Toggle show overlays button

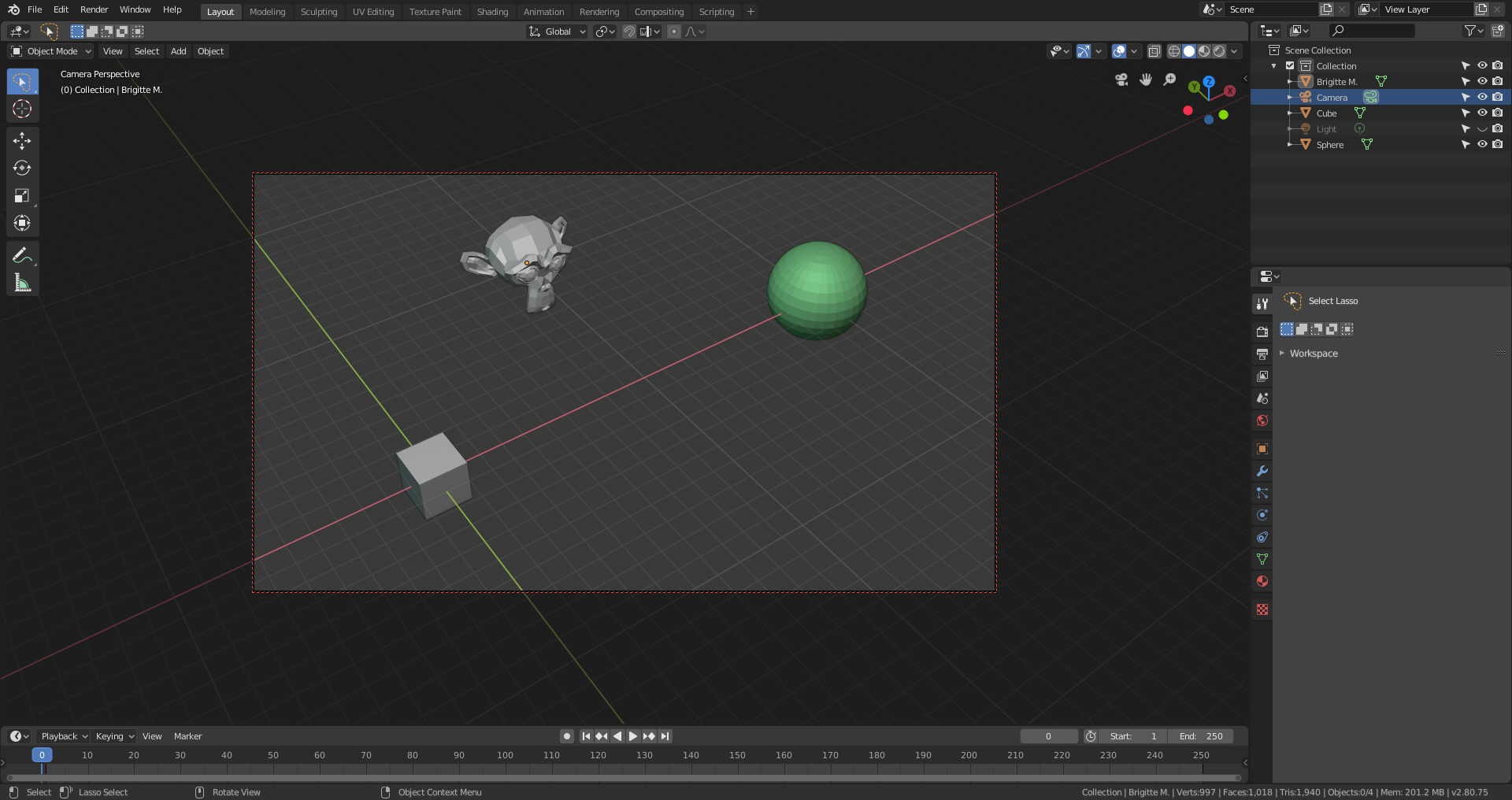click(1119, 51)
